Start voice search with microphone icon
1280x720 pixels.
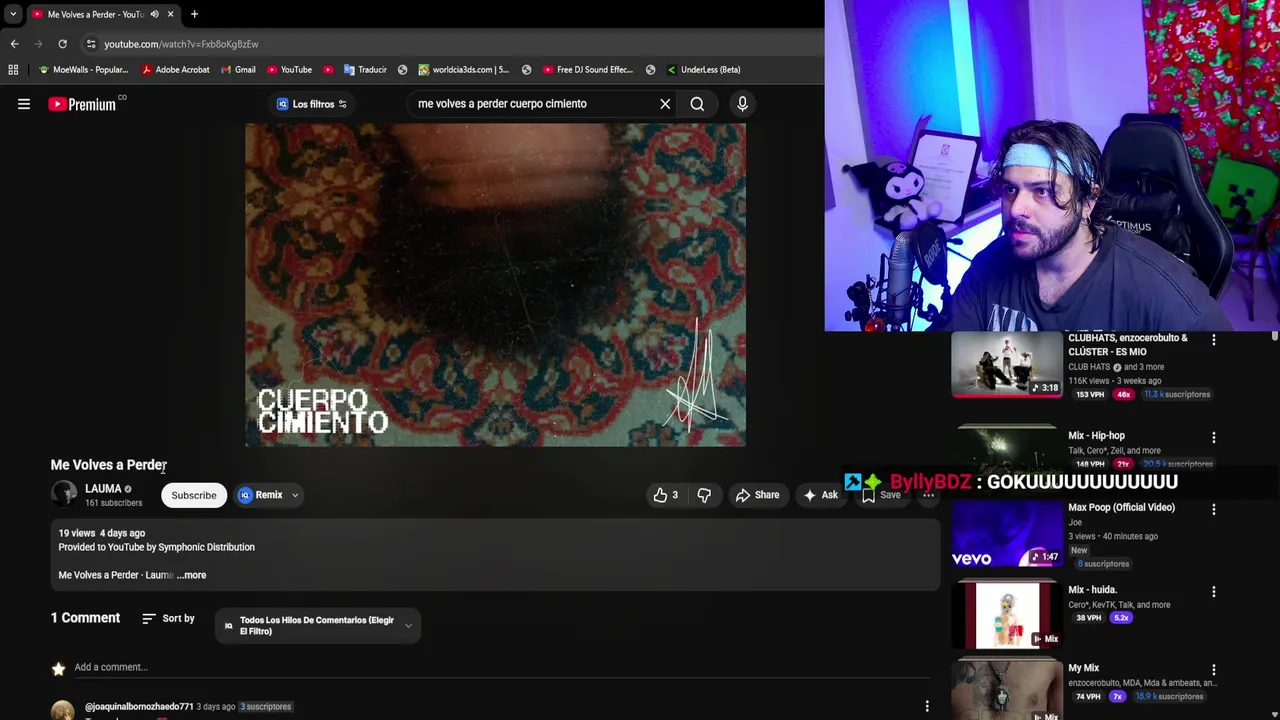point(742,104)
